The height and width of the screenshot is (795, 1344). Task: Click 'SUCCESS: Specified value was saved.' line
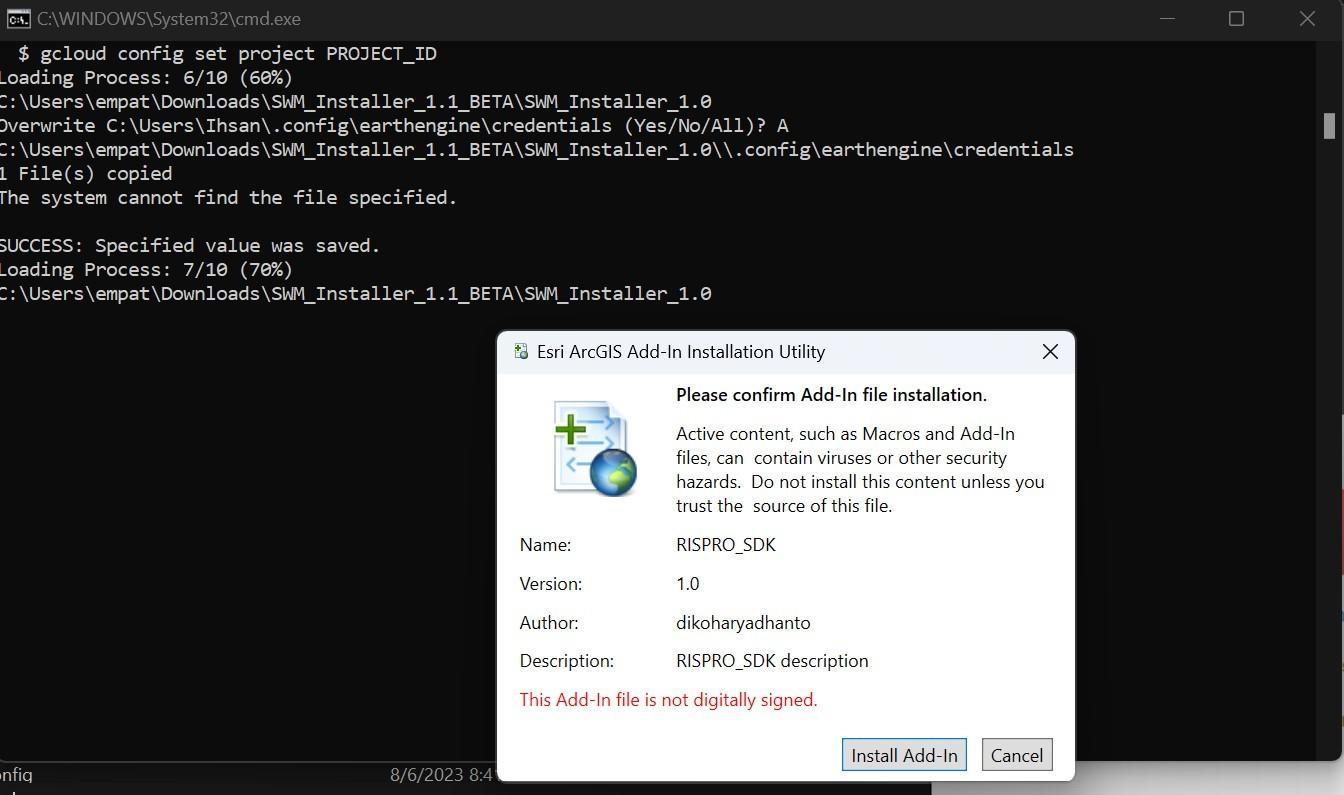[190, 245]
